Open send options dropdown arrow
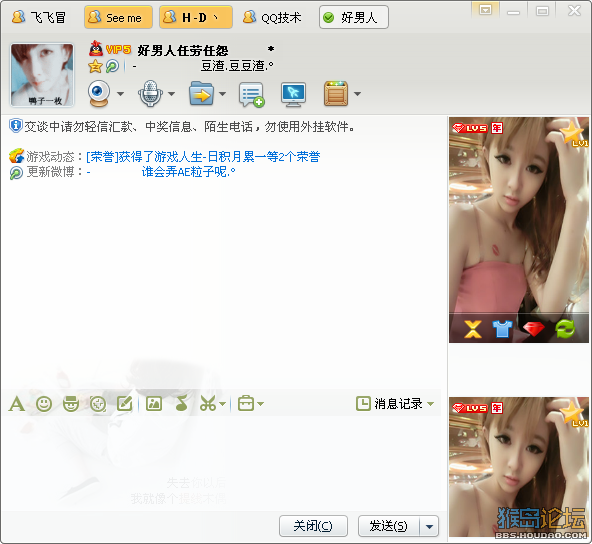592x544 pixels. (429, 526)
